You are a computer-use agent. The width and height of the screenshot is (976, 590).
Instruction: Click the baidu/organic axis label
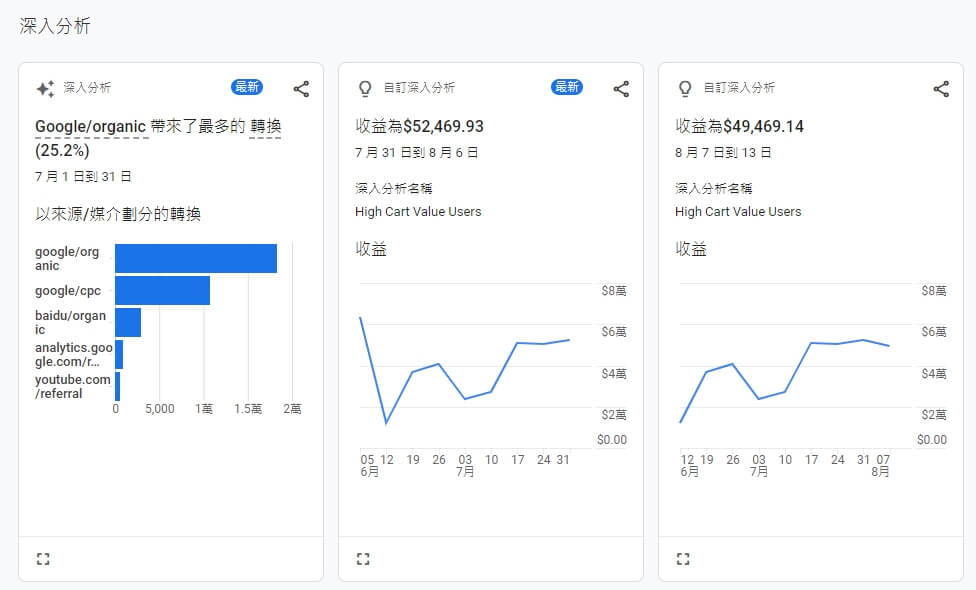point(70,322)
